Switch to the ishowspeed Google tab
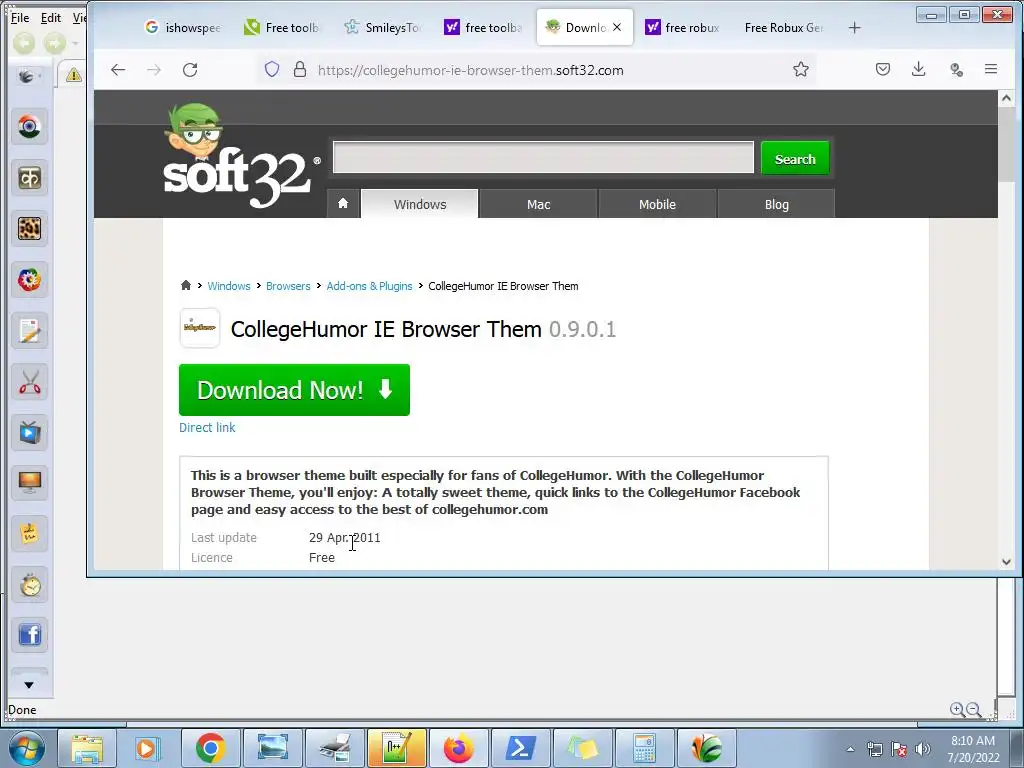This screenshot has width=1024, height=768. tap(182, 27)
